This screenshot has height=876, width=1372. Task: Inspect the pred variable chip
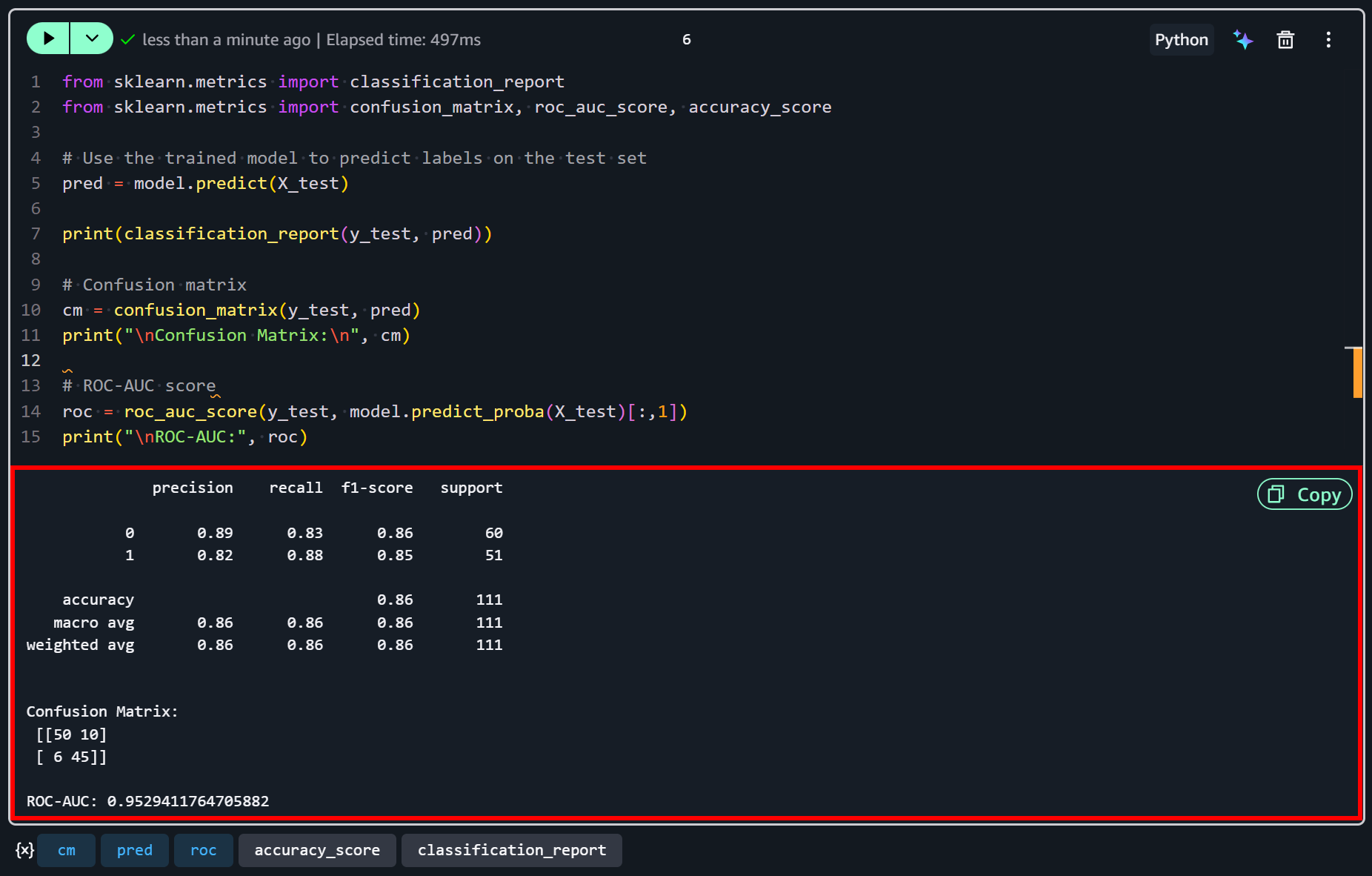click(135, 850)
